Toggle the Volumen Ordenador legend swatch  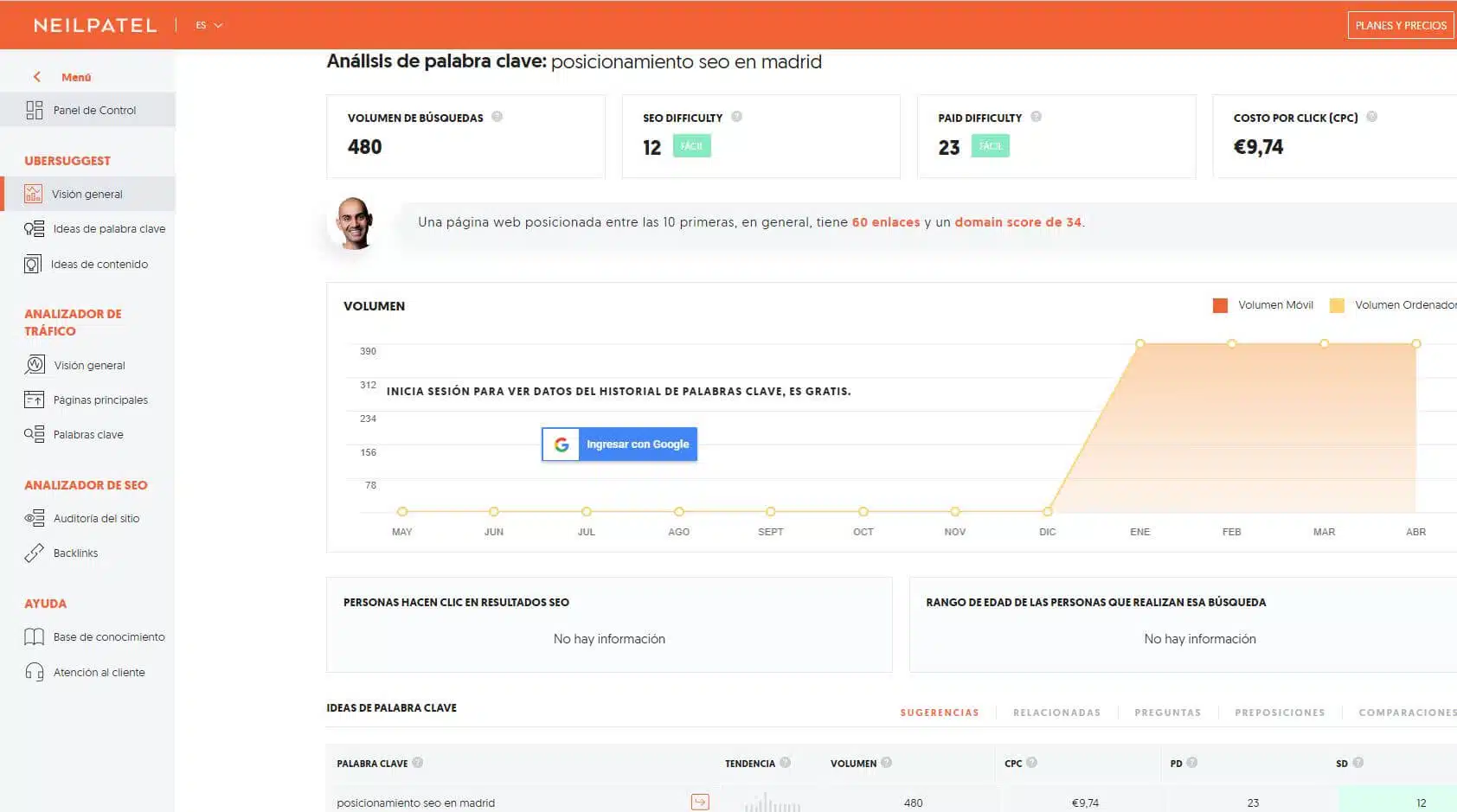click(1337, 305)
